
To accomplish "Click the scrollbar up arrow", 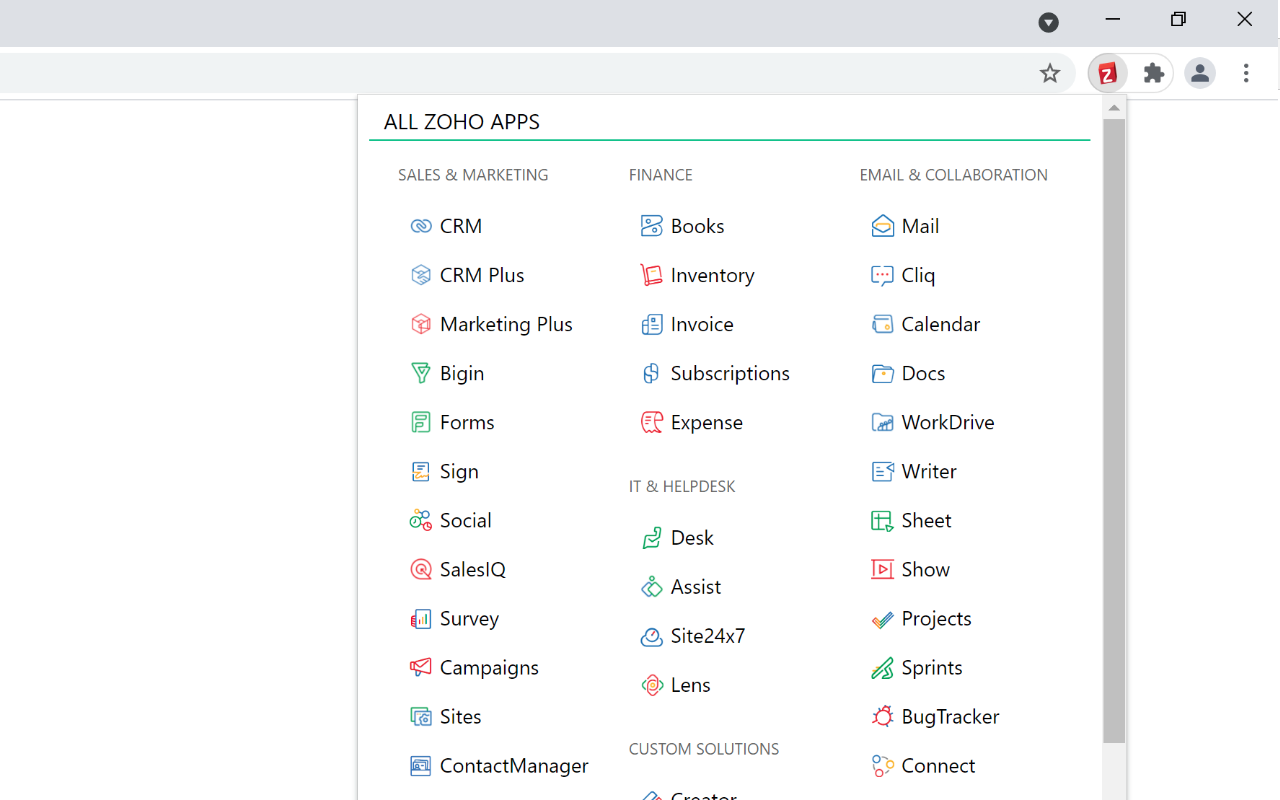I will tap(1113, 107).
